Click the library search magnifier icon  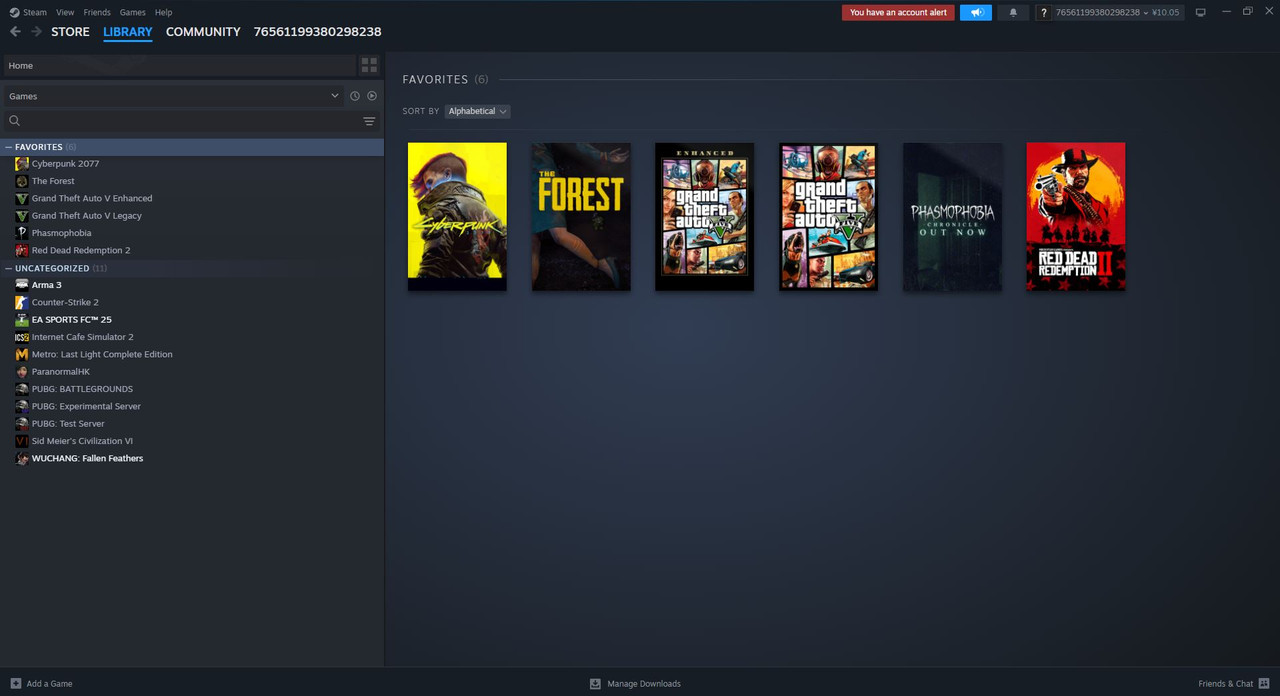click(x=14, y=121)
